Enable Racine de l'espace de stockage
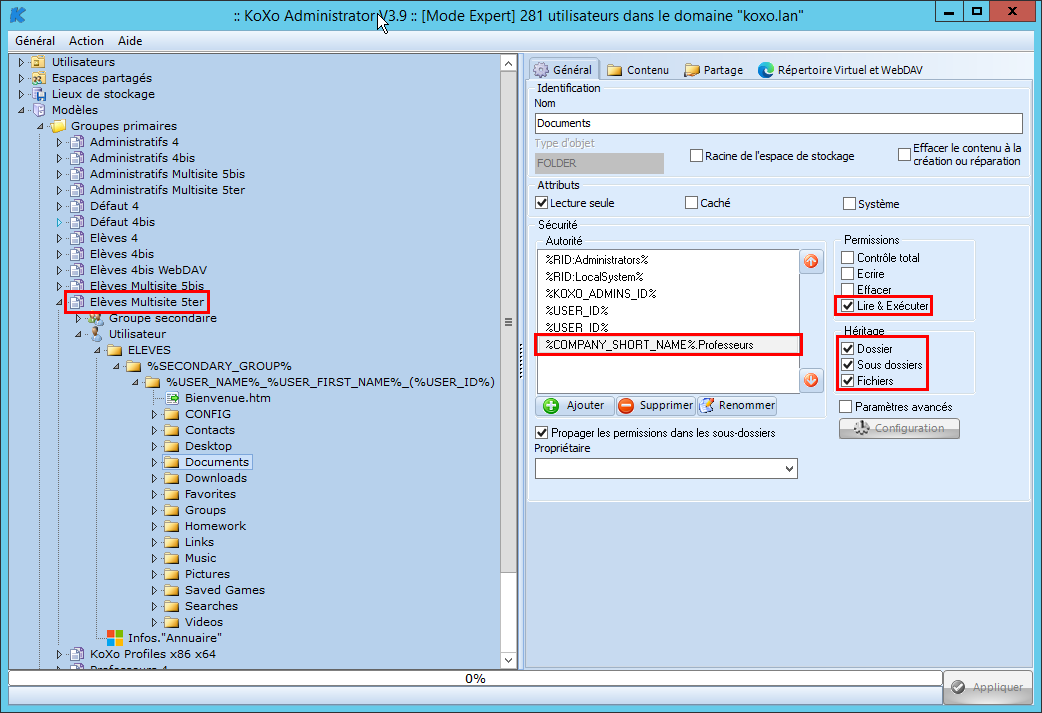The height and width of the screenshot is (713, 1042). 696,155
